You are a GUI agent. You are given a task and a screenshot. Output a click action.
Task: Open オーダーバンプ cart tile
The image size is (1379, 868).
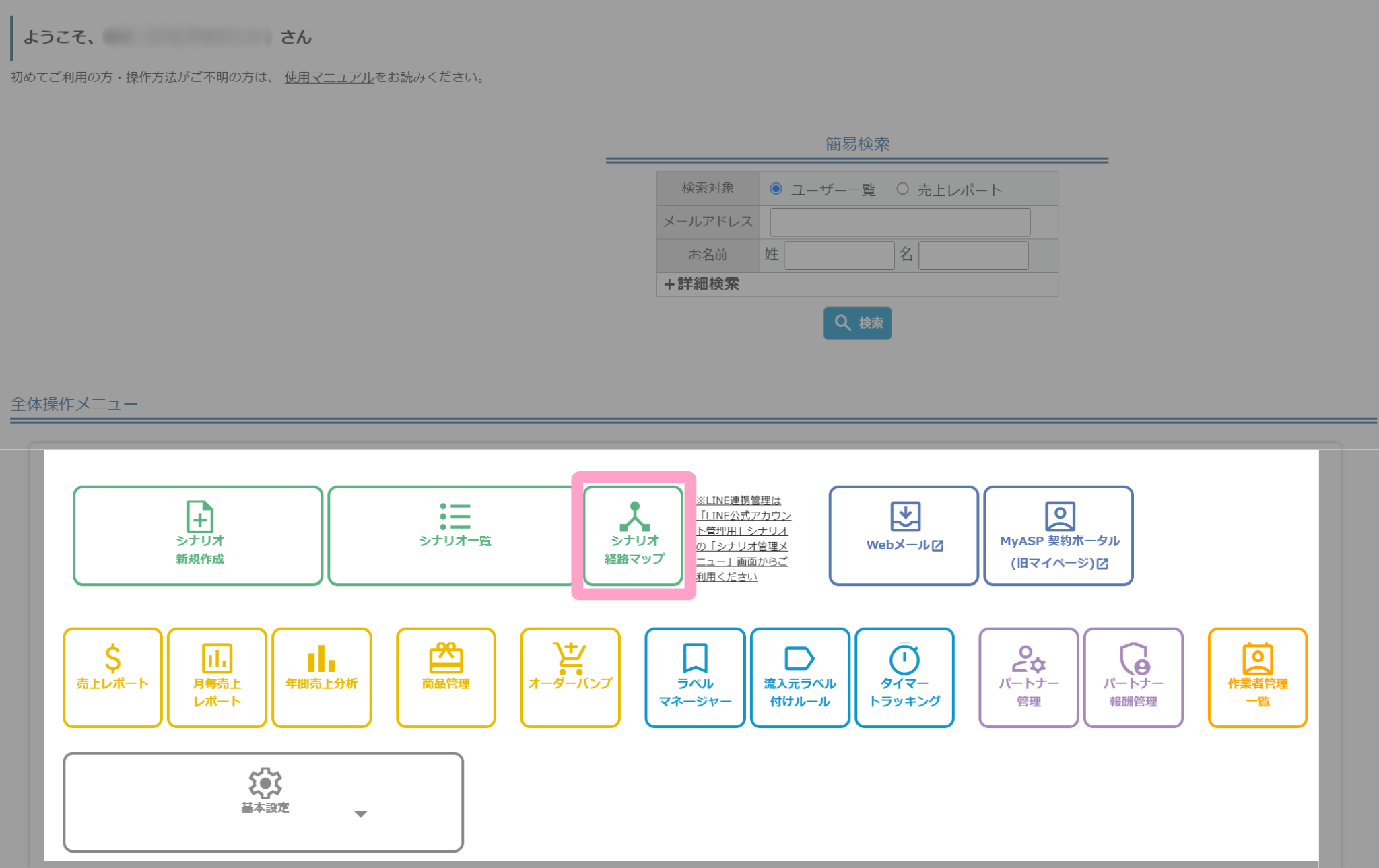click(x=570, y=677)
